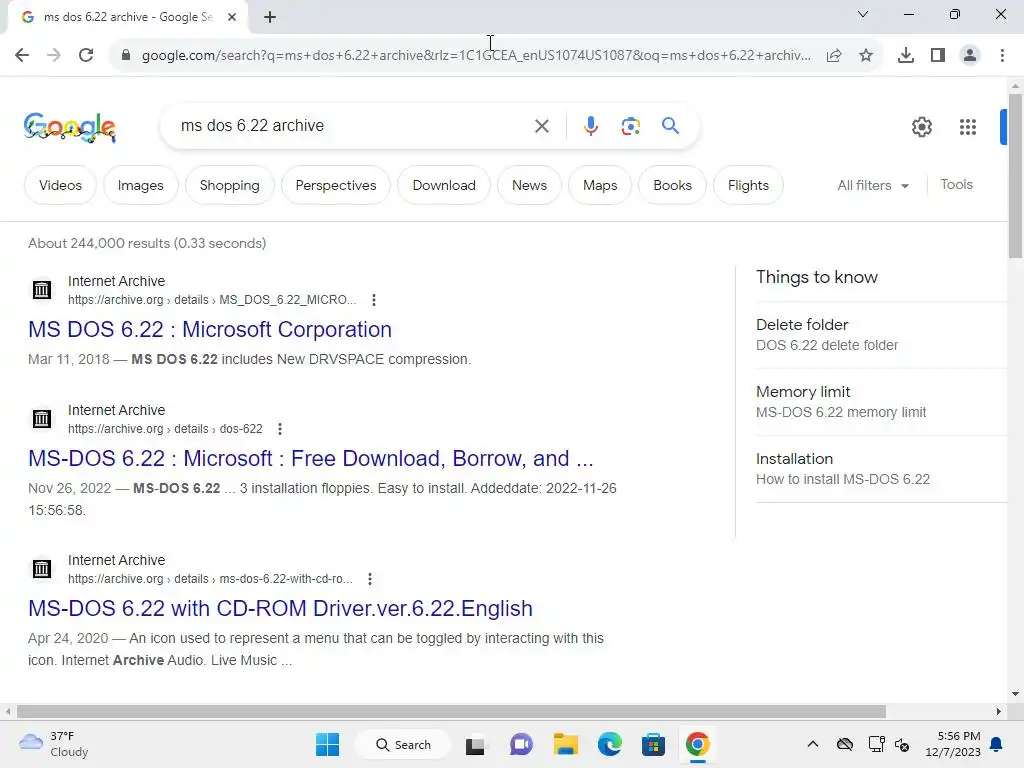
Task: Open Google quick settings gear
Action: click(x=921, y=127)
